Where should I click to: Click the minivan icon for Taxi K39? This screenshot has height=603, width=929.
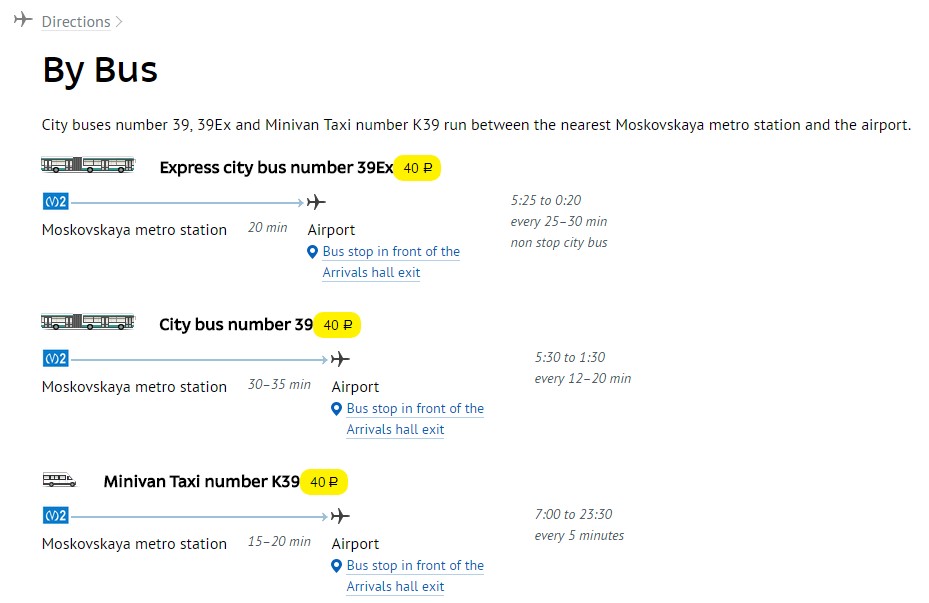coord(59,479)
